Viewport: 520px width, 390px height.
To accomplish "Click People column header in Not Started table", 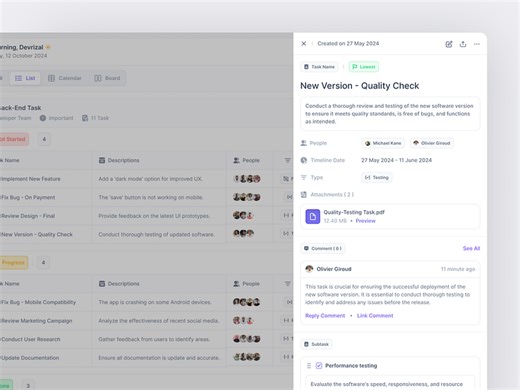I will coord(246,160).
